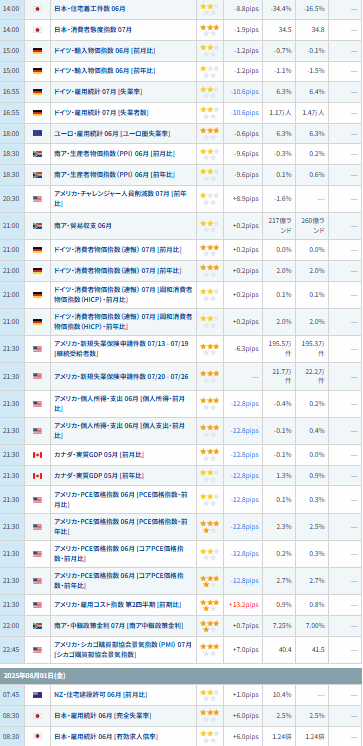Image resolution: width=363 pixels, height=746 pixels.
Task: Click Germany flag beside ドイツ・雇用統計 [失業率]
Action: [38, 91]
